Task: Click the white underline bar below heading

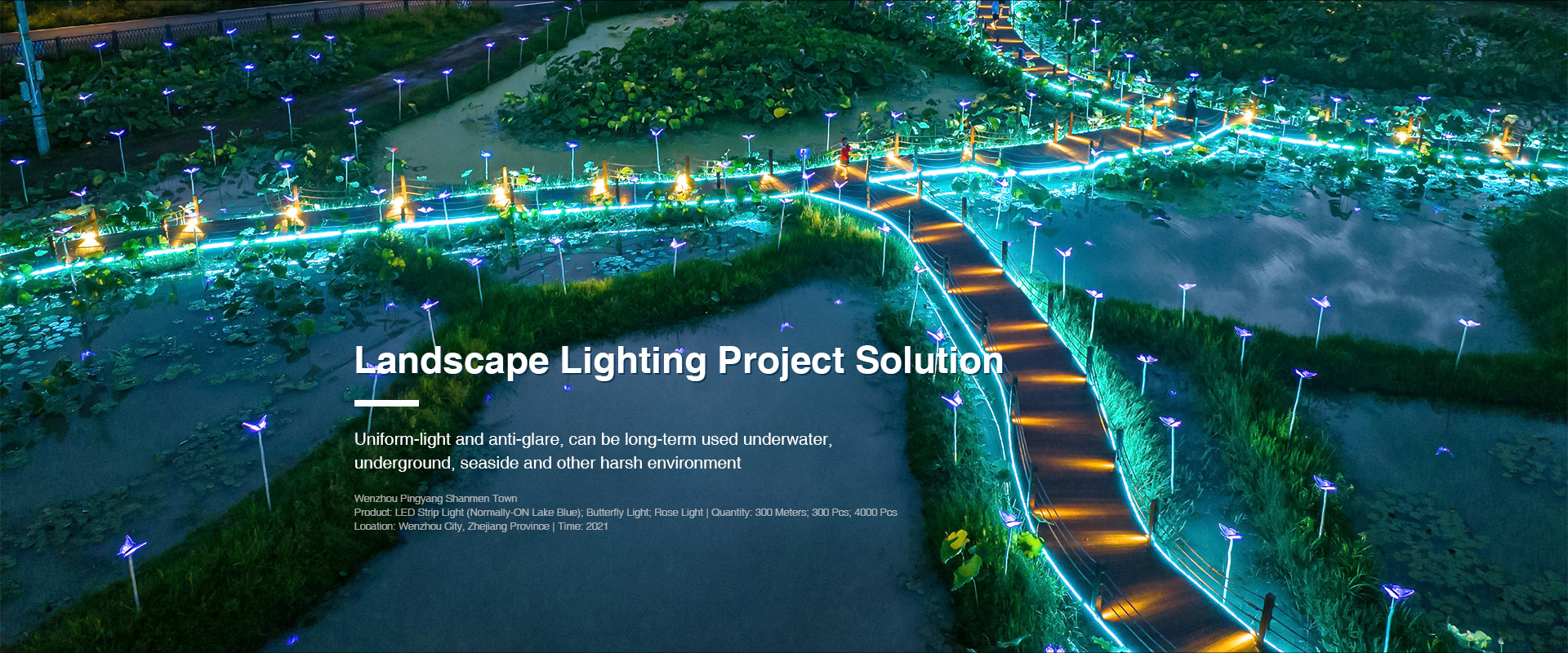Action: tap(386, 403)
